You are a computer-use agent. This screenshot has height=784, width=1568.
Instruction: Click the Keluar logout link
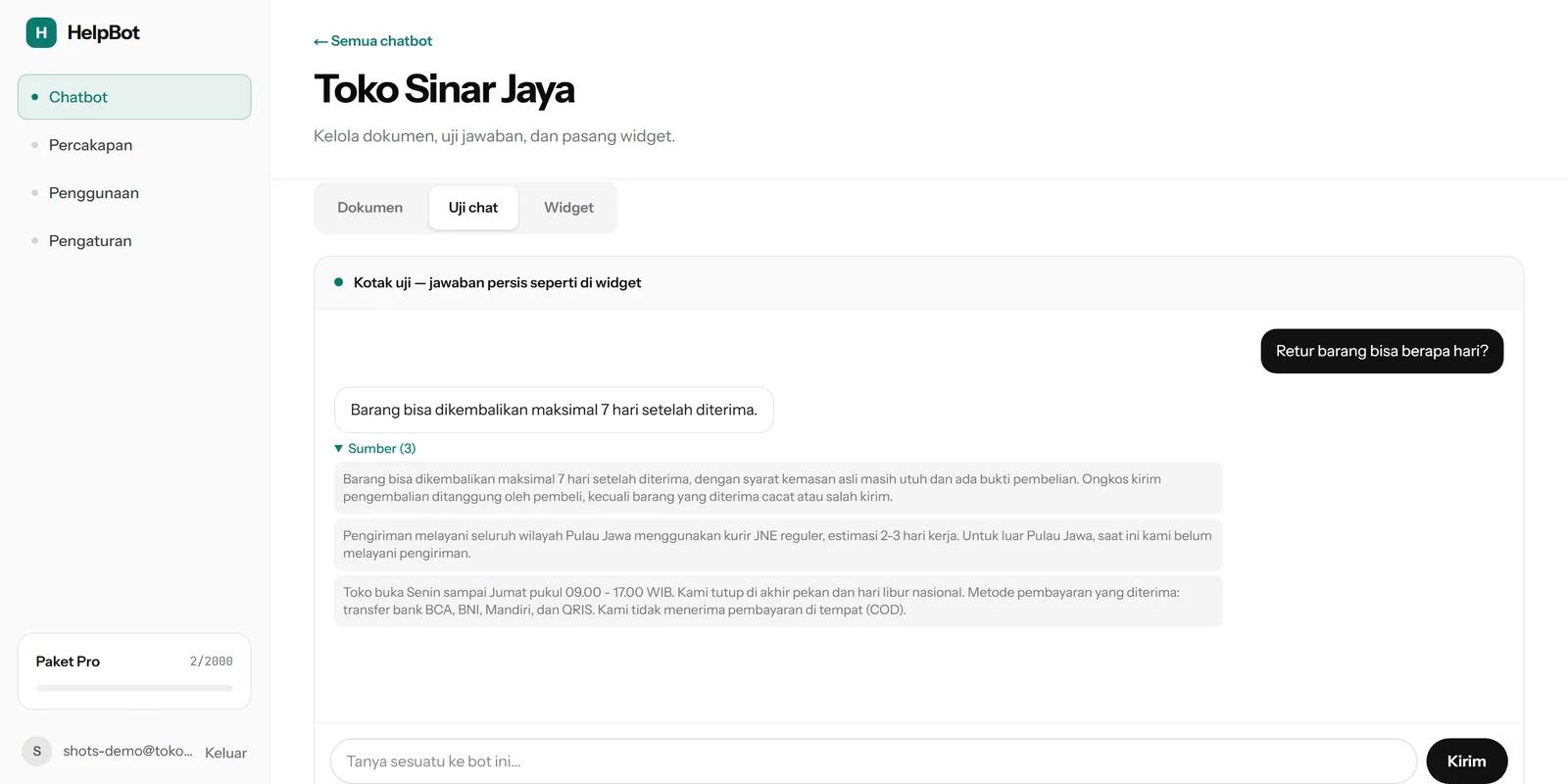225,753
